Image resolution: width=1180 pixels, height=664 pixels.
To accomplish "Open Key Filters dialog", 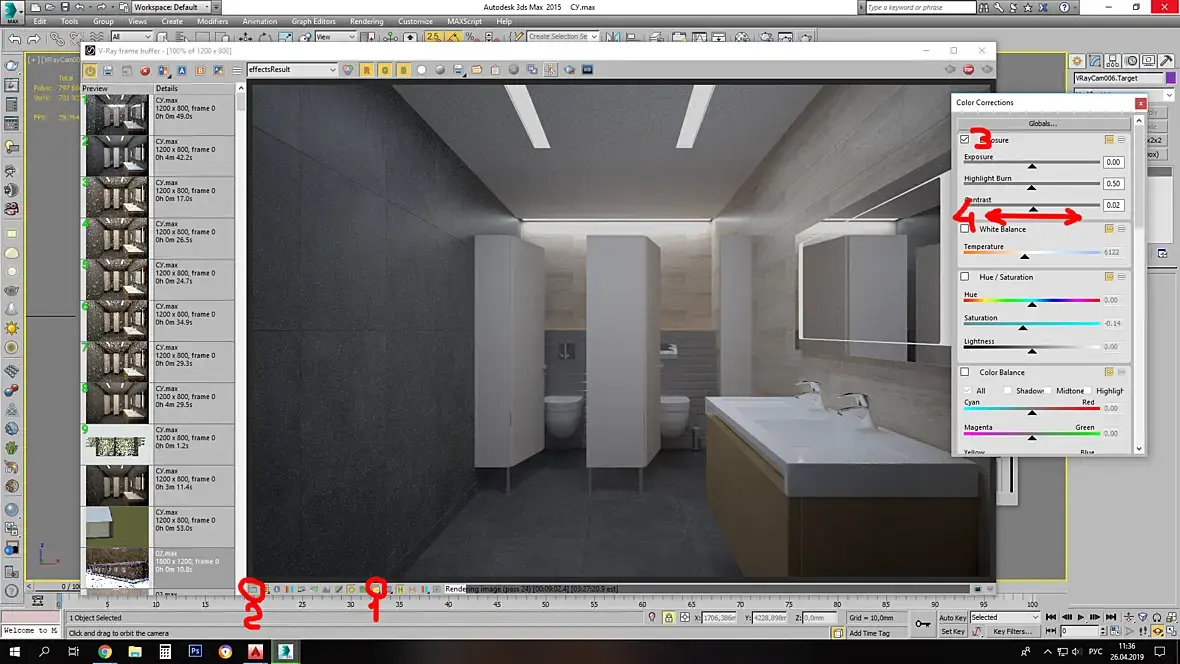I will 1013,632.
